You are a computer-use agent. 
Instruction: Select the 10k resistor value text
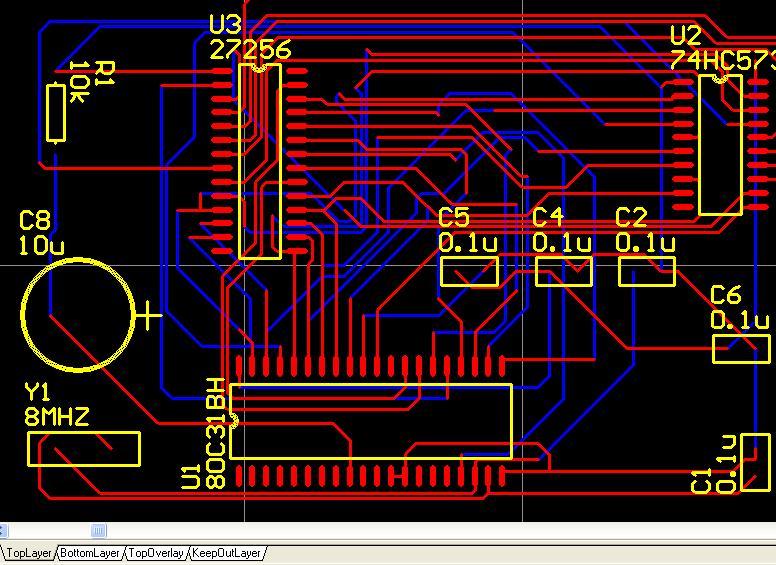click(x=78, y=82)
